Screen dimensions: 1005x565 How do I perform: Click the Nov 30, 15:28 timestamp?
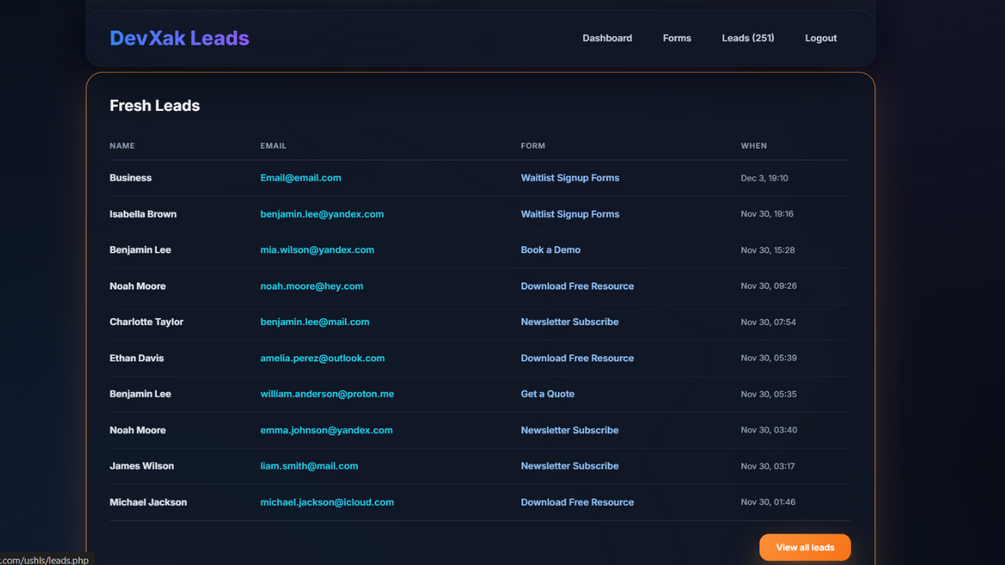point(767,250)
